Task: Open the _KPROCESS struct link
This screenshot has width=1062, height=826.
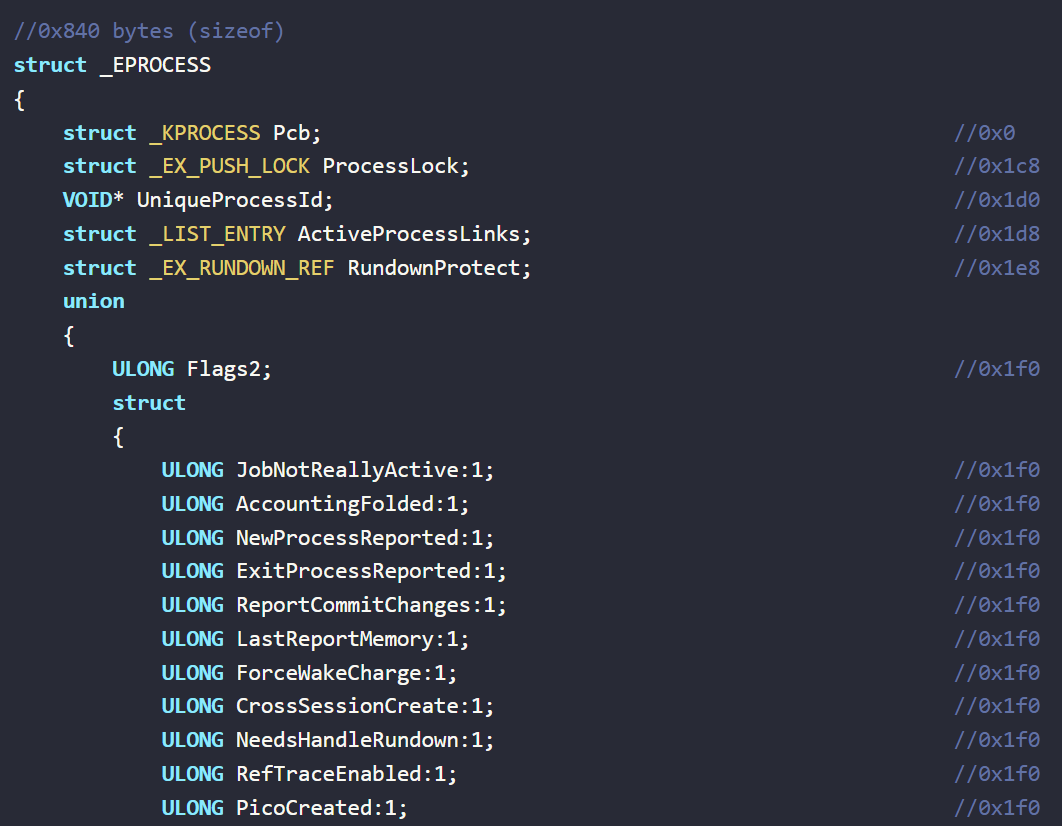Action: (x=205, y=133)
